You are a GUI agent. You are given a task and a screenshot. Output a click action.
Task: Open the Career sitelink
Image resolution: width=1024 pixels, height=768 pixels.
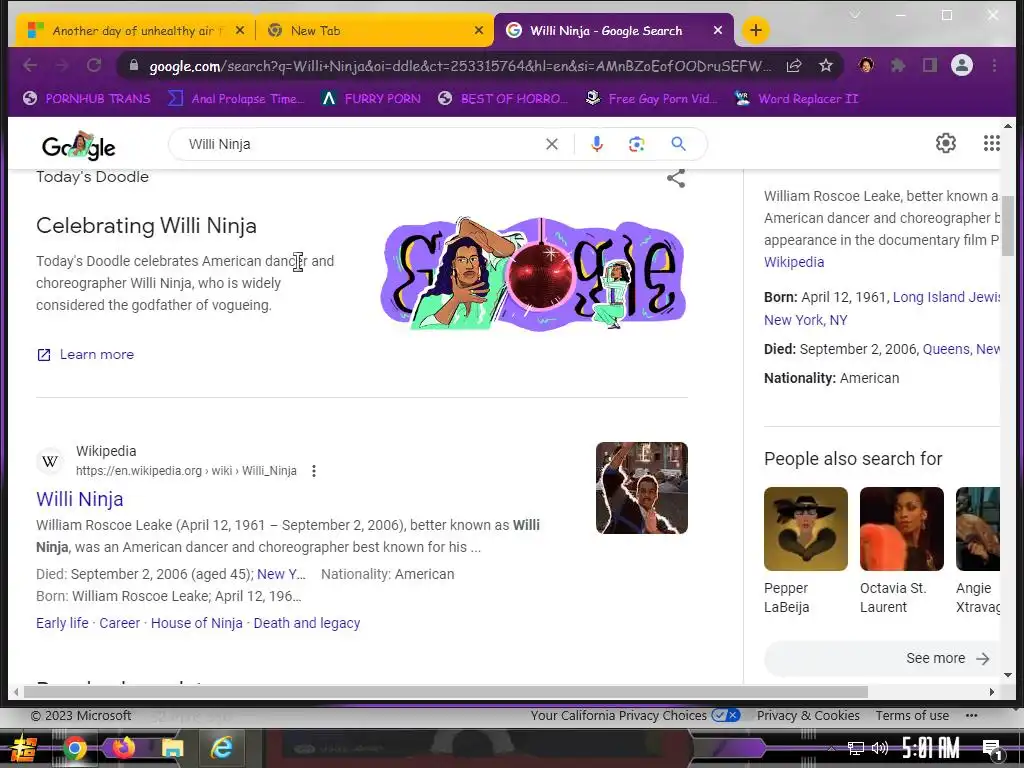point(120,623)
